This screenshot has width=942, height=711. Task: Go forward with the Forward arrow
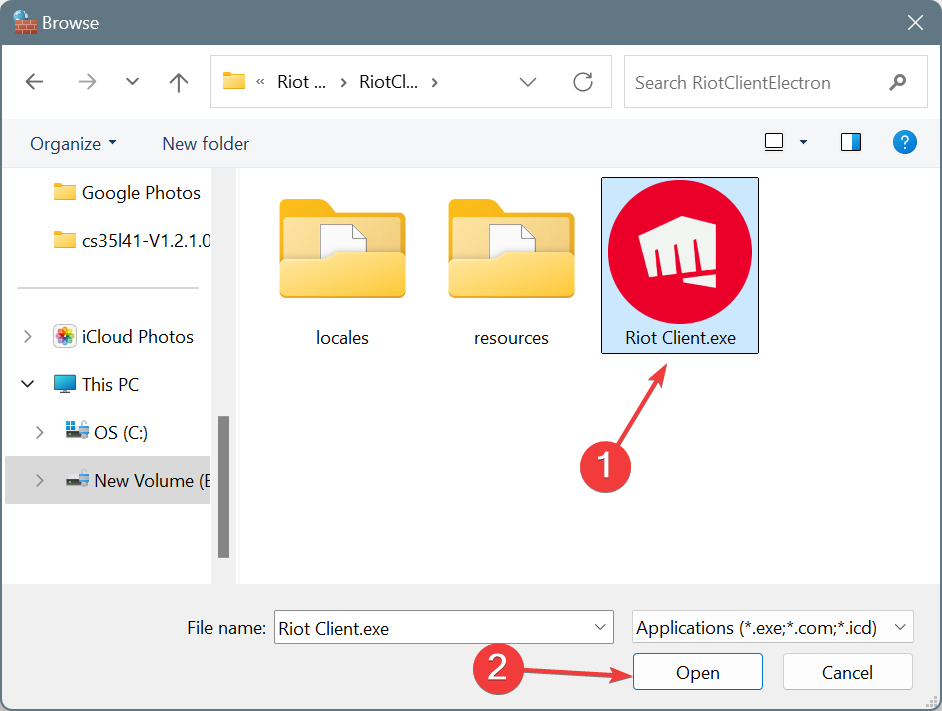pos(87,82)
